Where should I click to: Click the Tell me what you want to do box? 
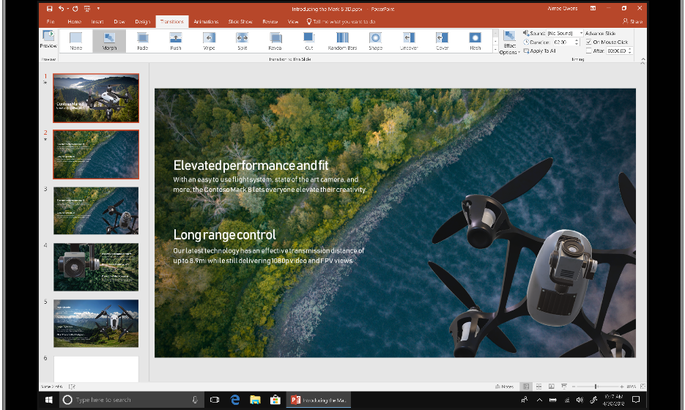tap(341, 21)
